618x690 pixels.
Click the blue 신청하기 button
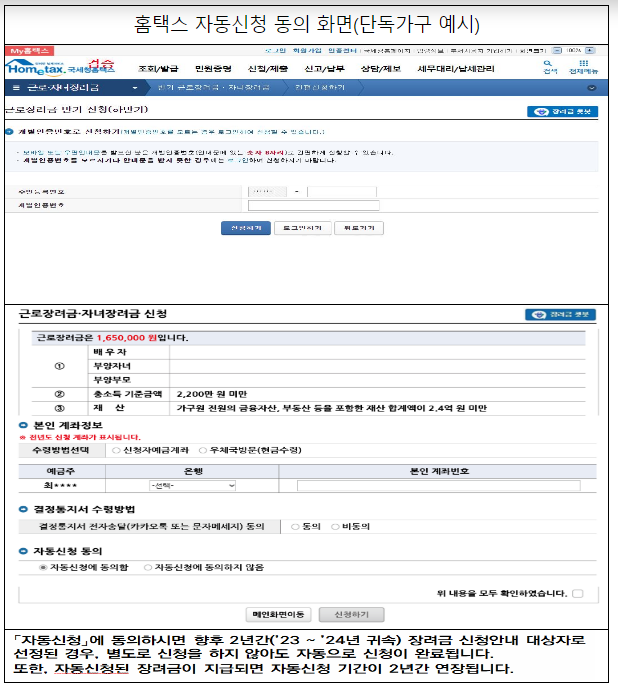246,228
